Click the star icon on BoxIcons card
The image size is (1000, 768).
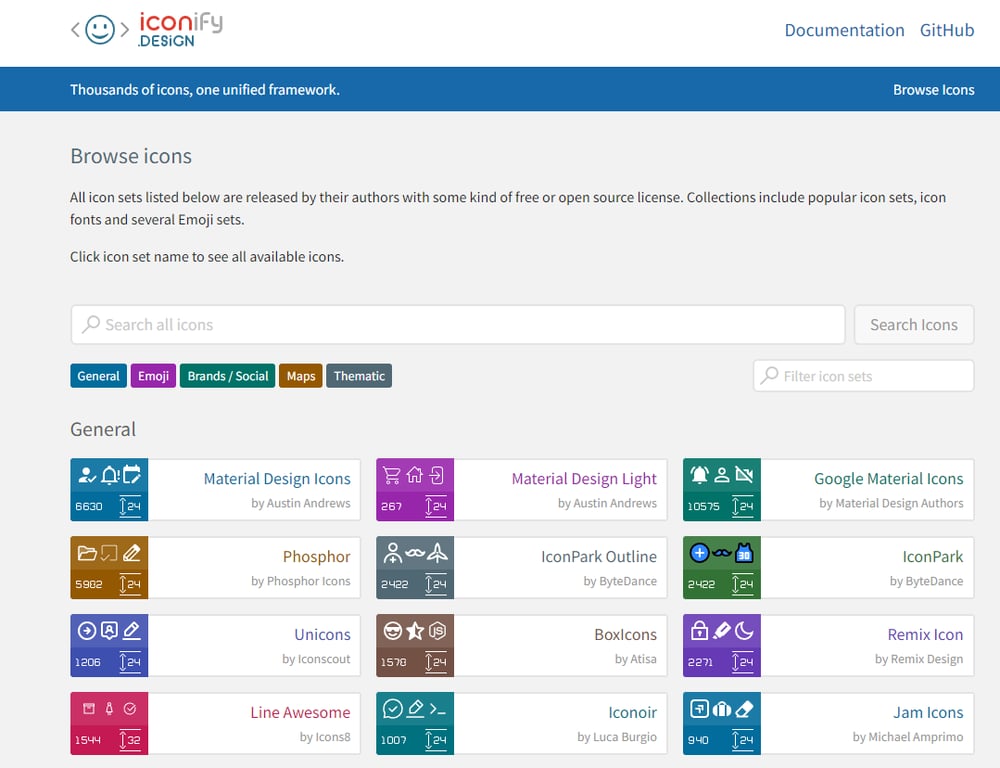pos(415,631)
